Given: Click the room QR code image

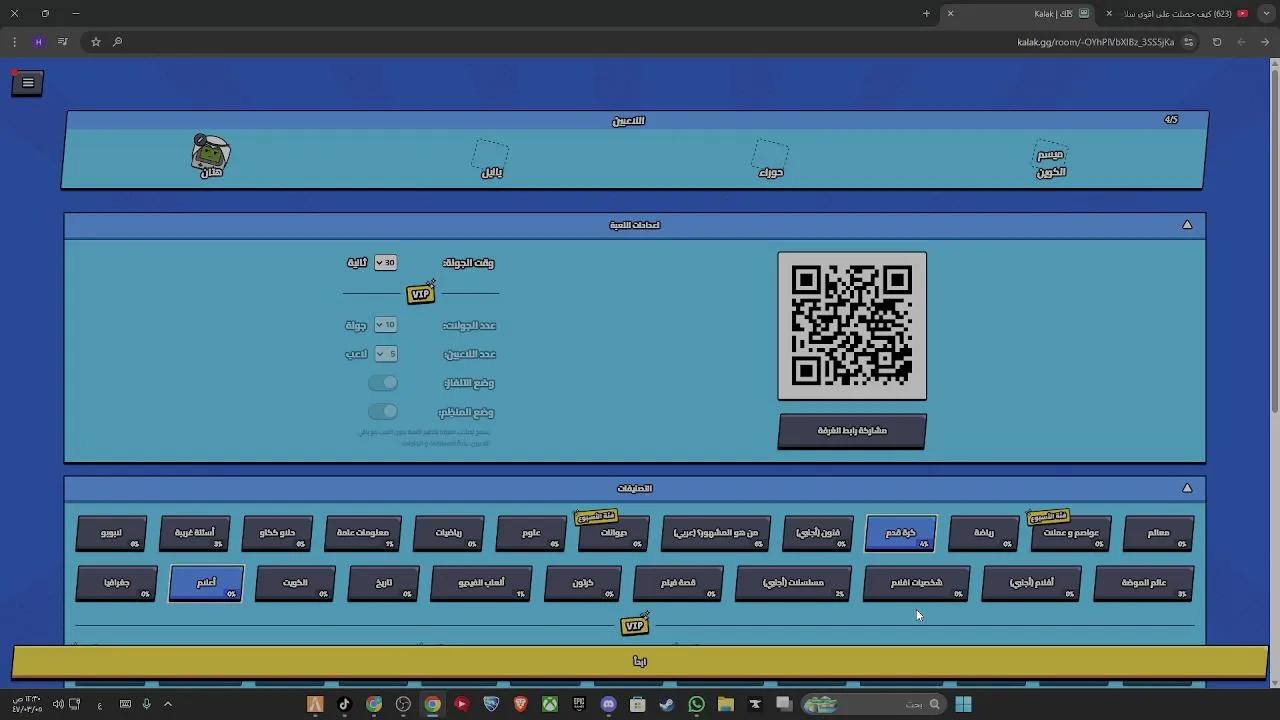Looking at the screenshot, I should 852,326.
